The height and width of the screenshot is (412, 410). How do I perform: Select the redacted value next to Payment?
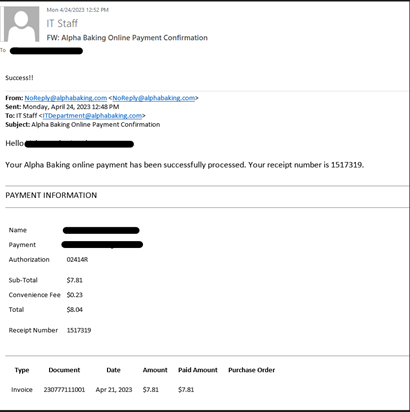[x=102, y=245]
